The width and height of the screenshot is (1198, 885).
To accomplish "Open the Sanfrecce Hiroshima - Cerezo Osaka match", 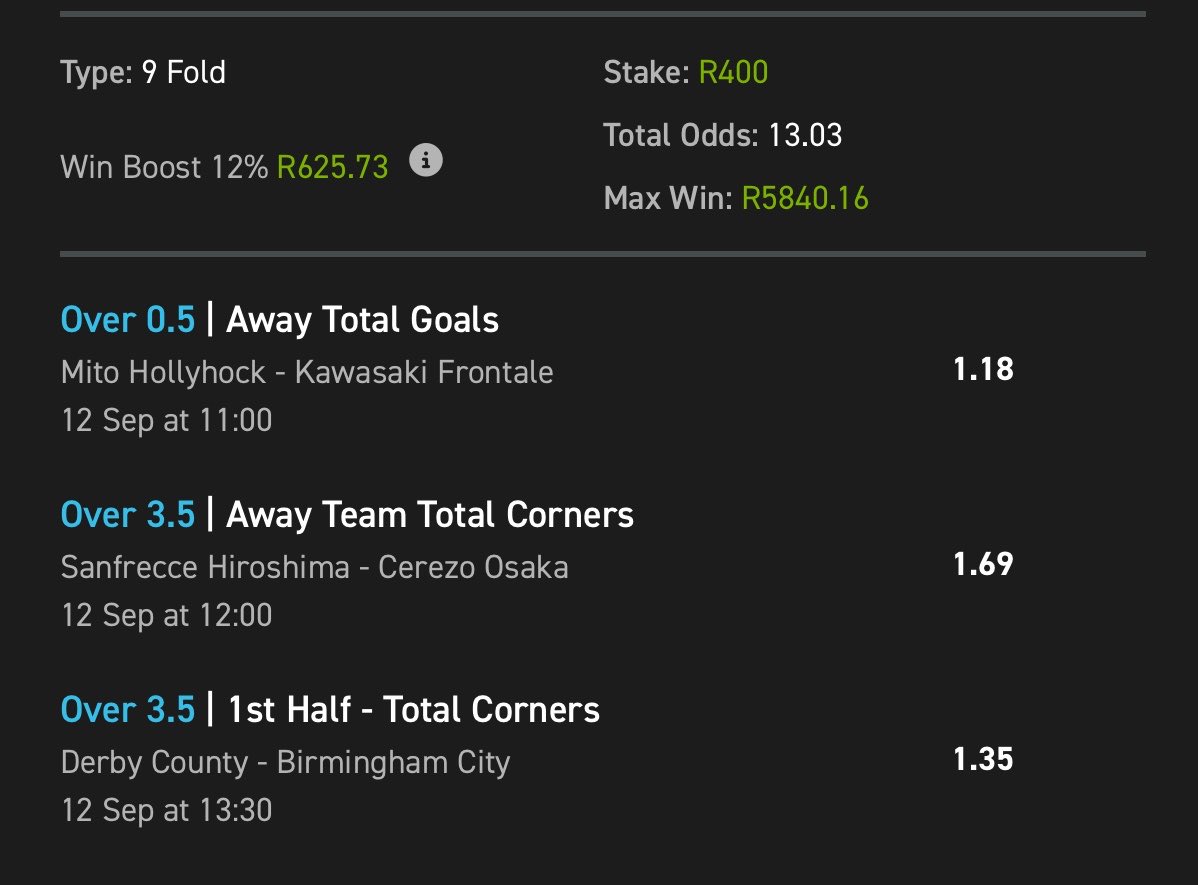I will (315, 567).
